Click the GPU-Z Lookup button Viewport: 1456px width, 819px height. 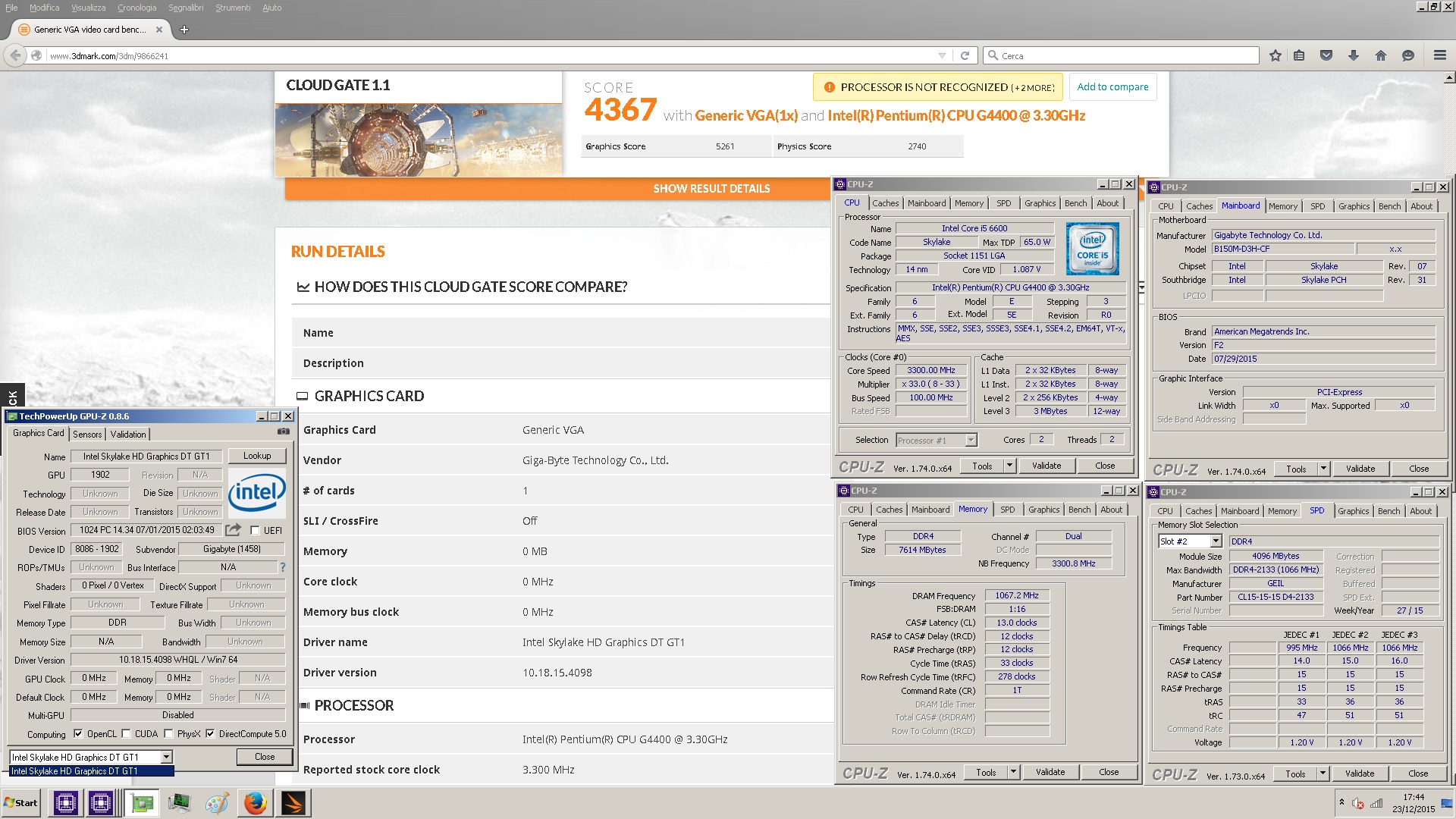(x=257, y=456)
